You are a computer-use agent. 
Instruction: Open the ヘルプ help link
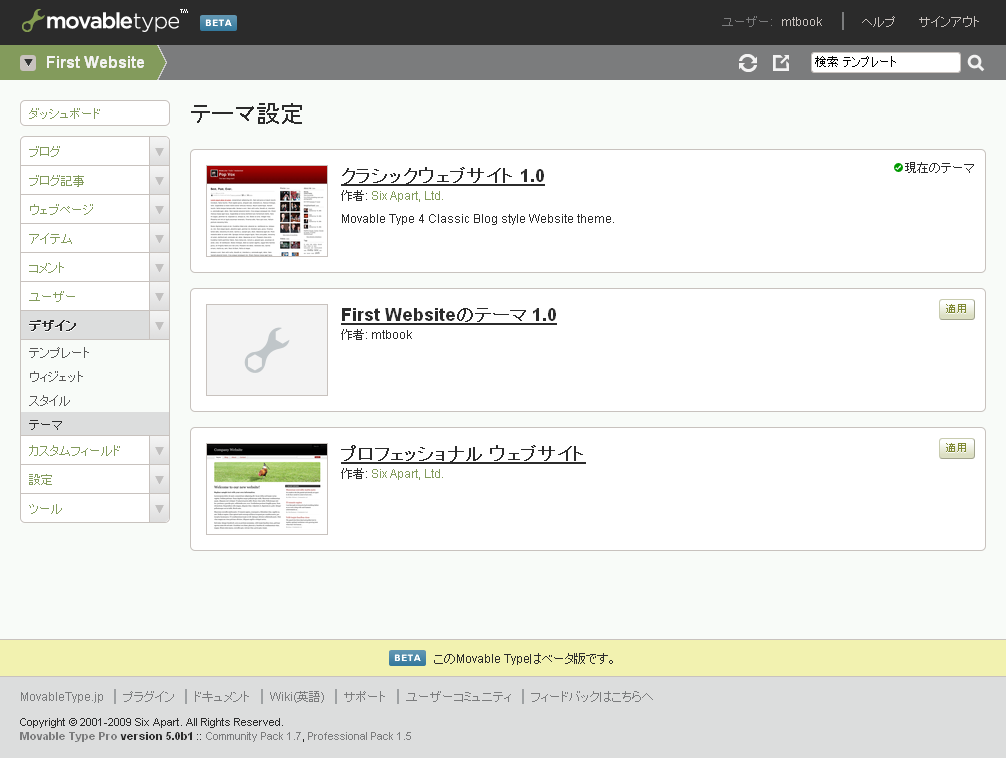pyautogui.click(x=878, y=22)
